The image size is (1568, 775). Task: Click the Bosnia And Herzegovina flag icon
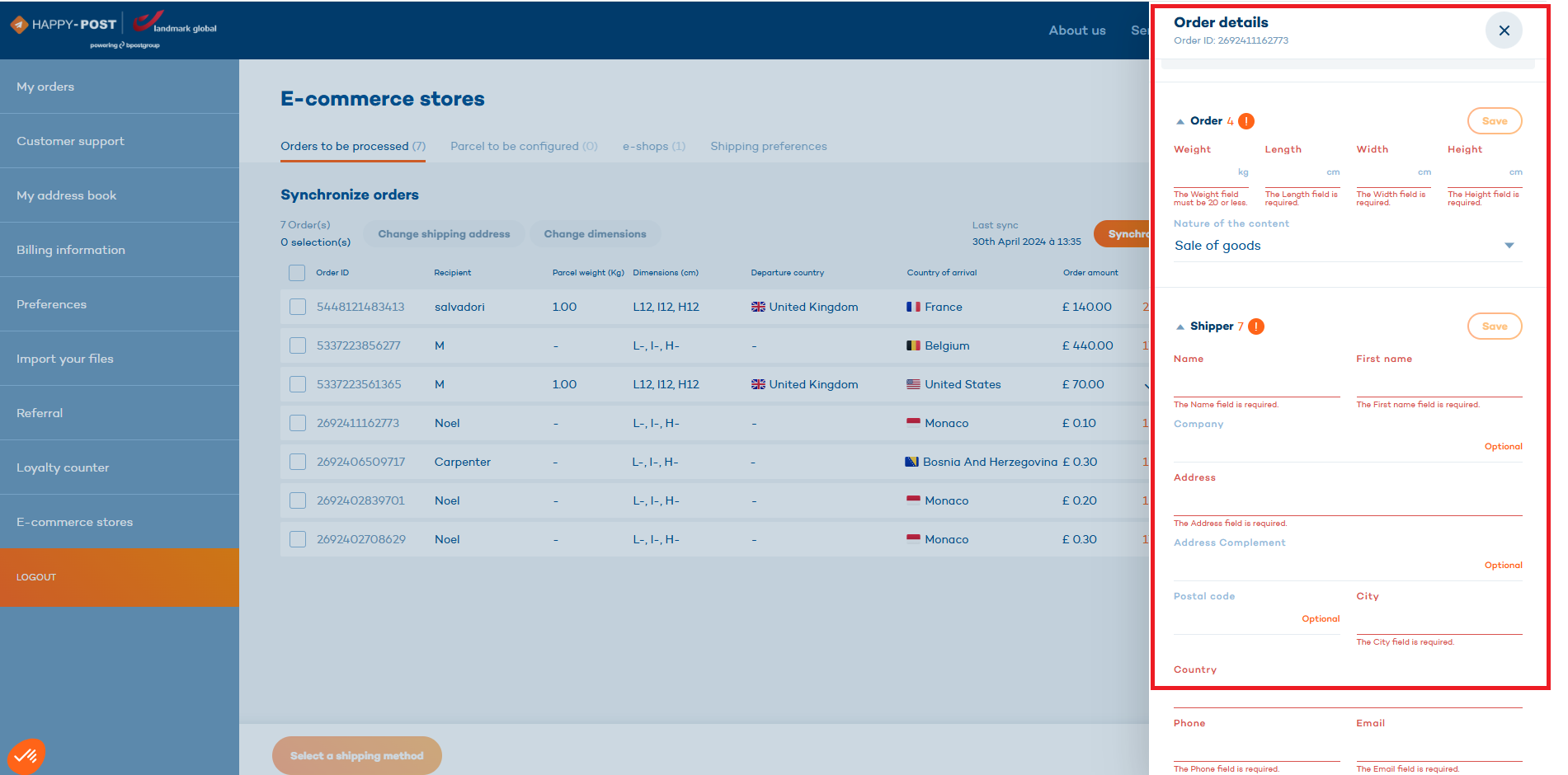(911, 462)
